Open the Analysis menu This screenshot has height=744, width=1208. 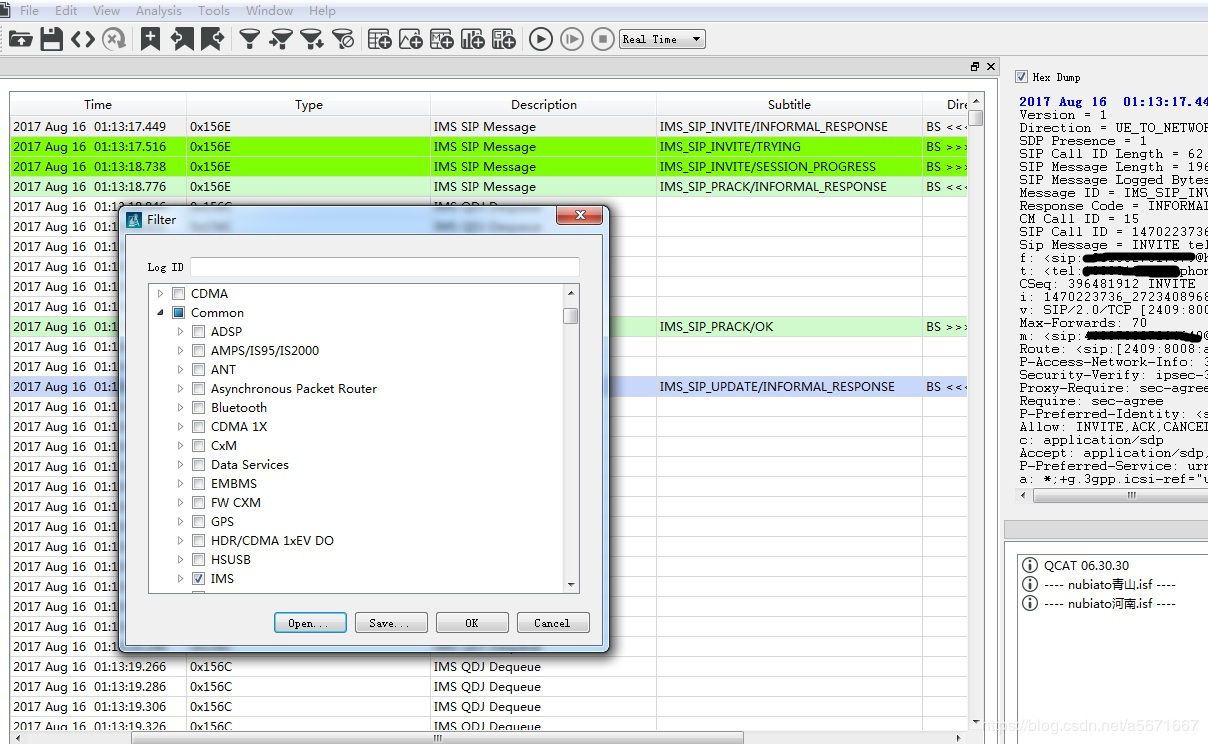pos(159,11)
